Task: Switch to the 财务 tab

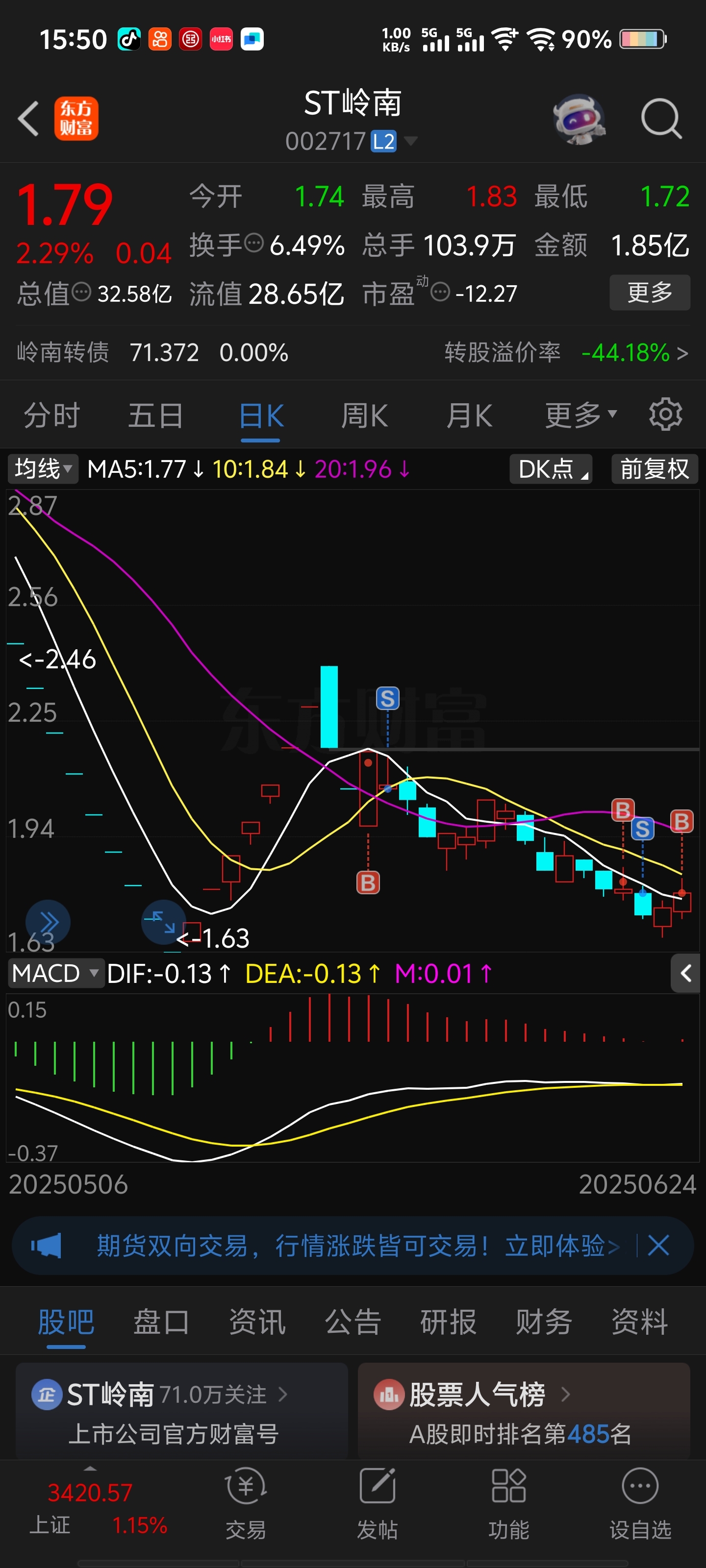Action: click(544, 1322)
